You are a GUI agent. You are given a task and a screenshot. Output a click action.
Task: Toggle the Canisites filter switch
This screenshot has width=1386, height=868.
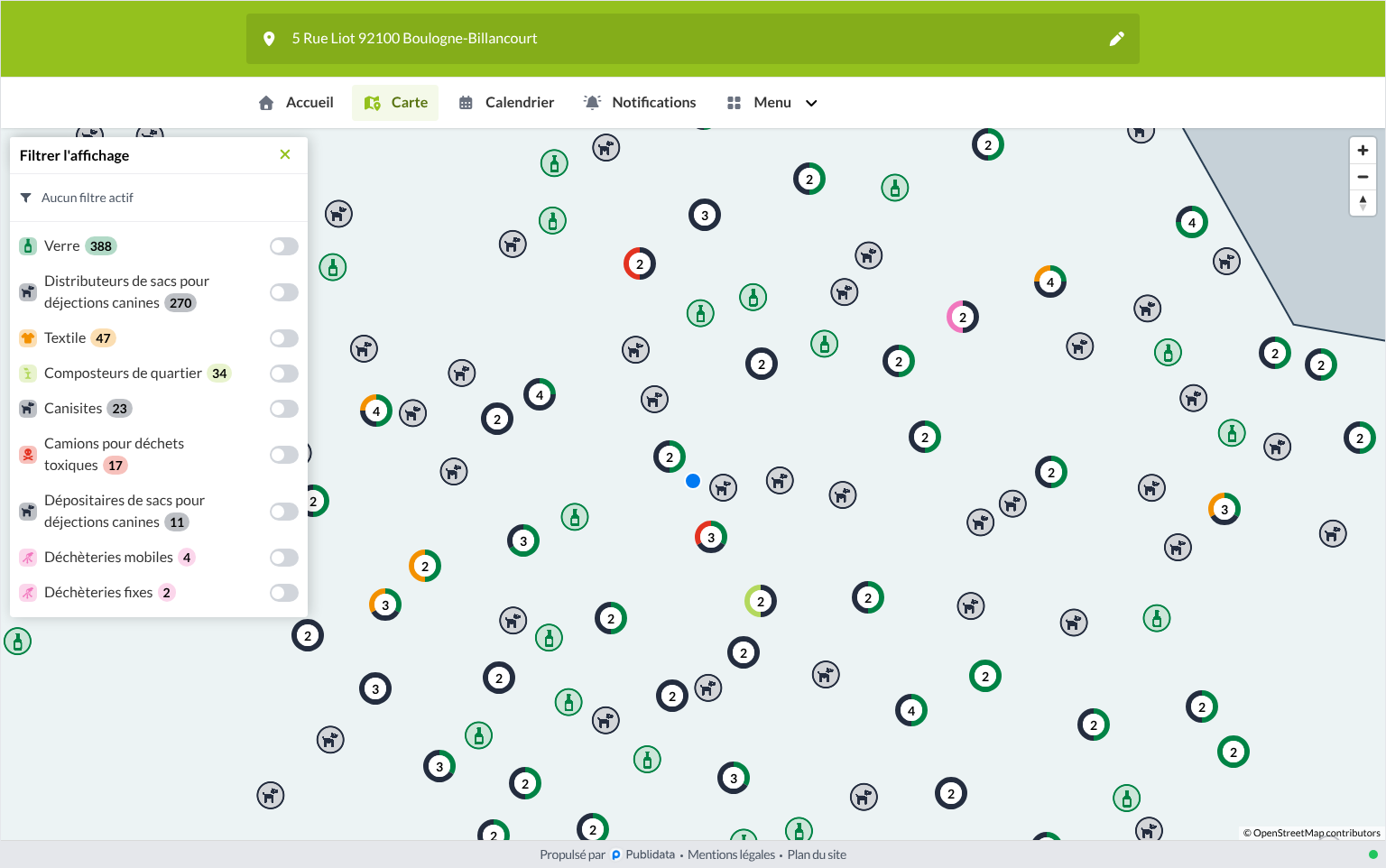click(284, 409)
